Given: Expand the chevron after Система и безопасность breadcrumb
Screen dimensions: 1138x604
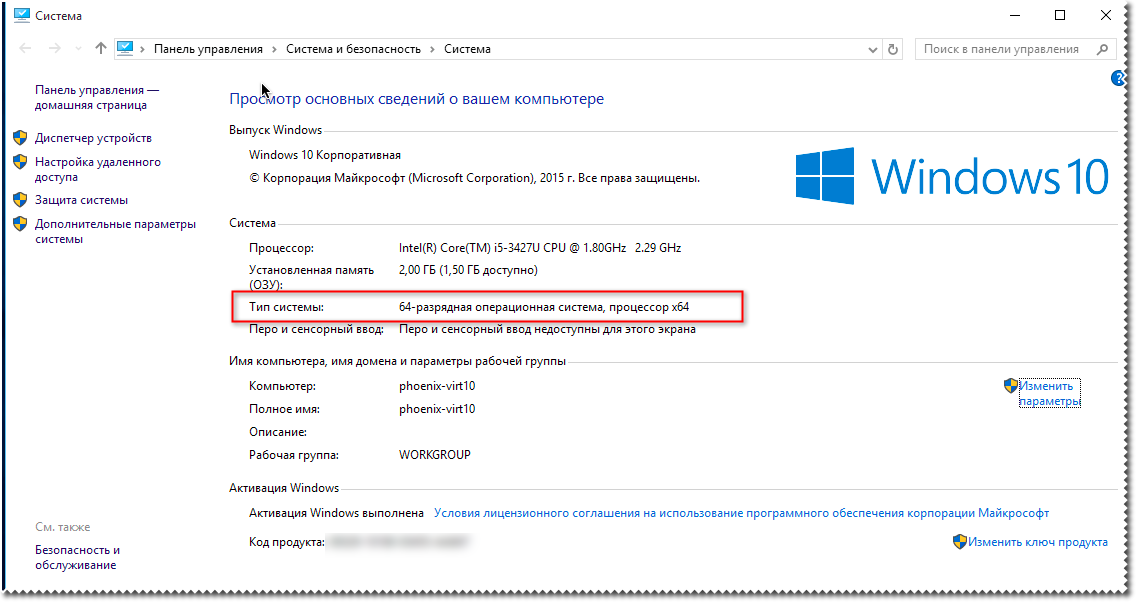Looking at the screenshot, I should pos(433,49).
